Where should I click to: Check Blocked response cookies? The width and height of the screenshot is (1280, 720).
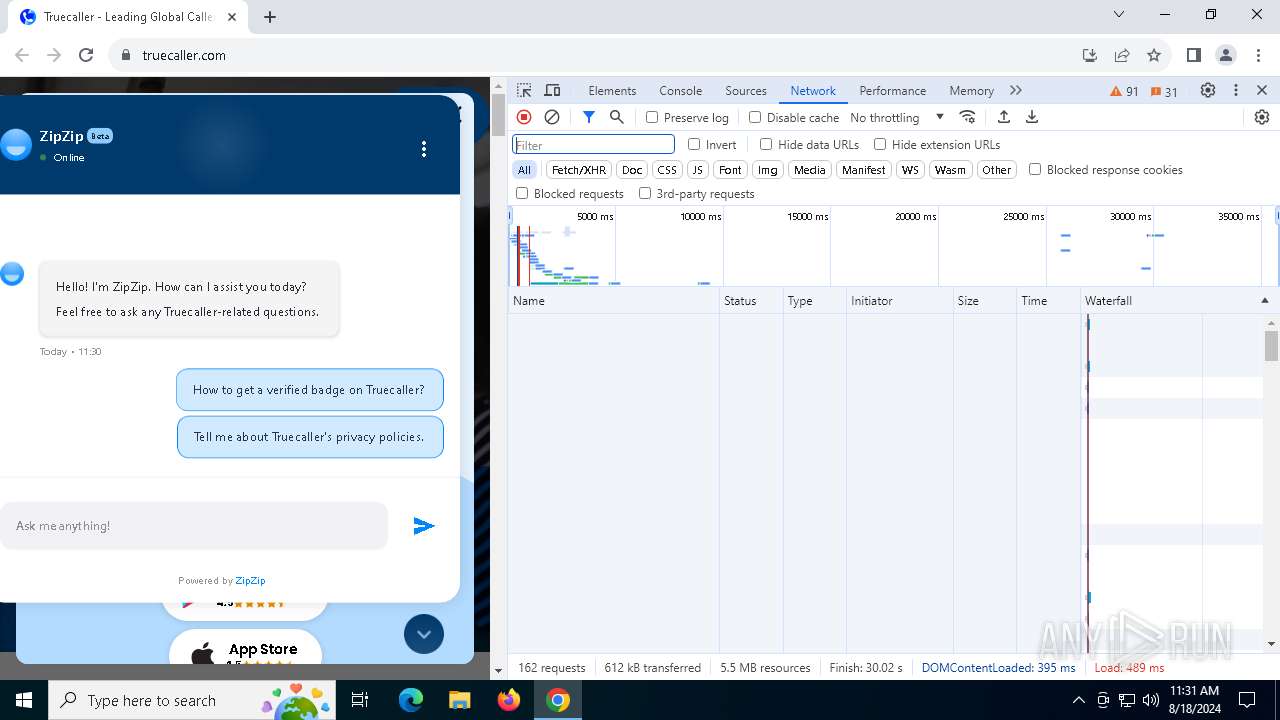[1035, 169]
